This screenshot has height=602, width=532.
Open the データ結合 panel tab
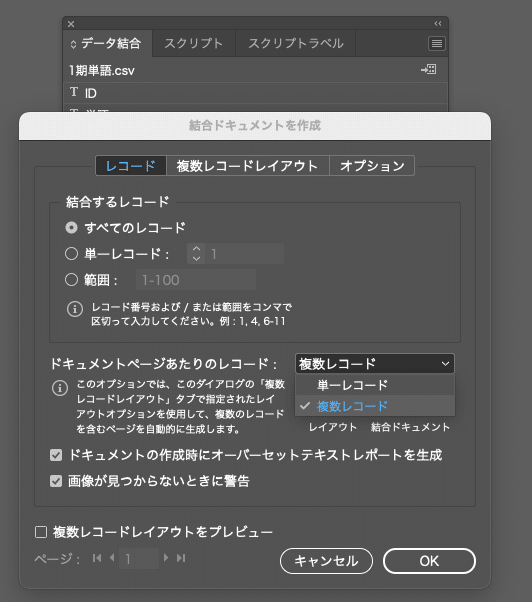coord(108,43)
